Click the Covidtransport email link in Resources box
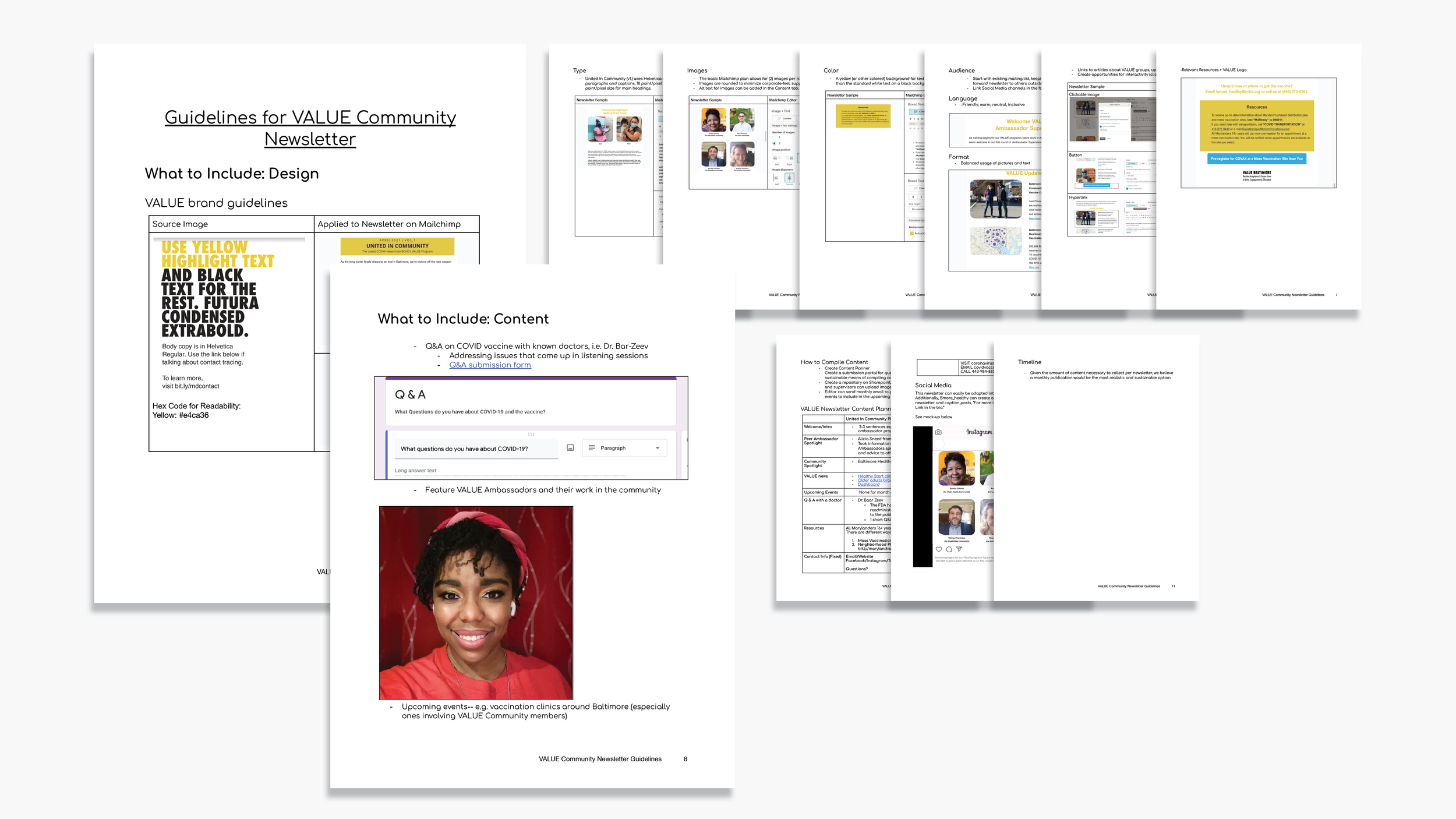This screenshot has height=819, width=1456. tap(1266, 129)
